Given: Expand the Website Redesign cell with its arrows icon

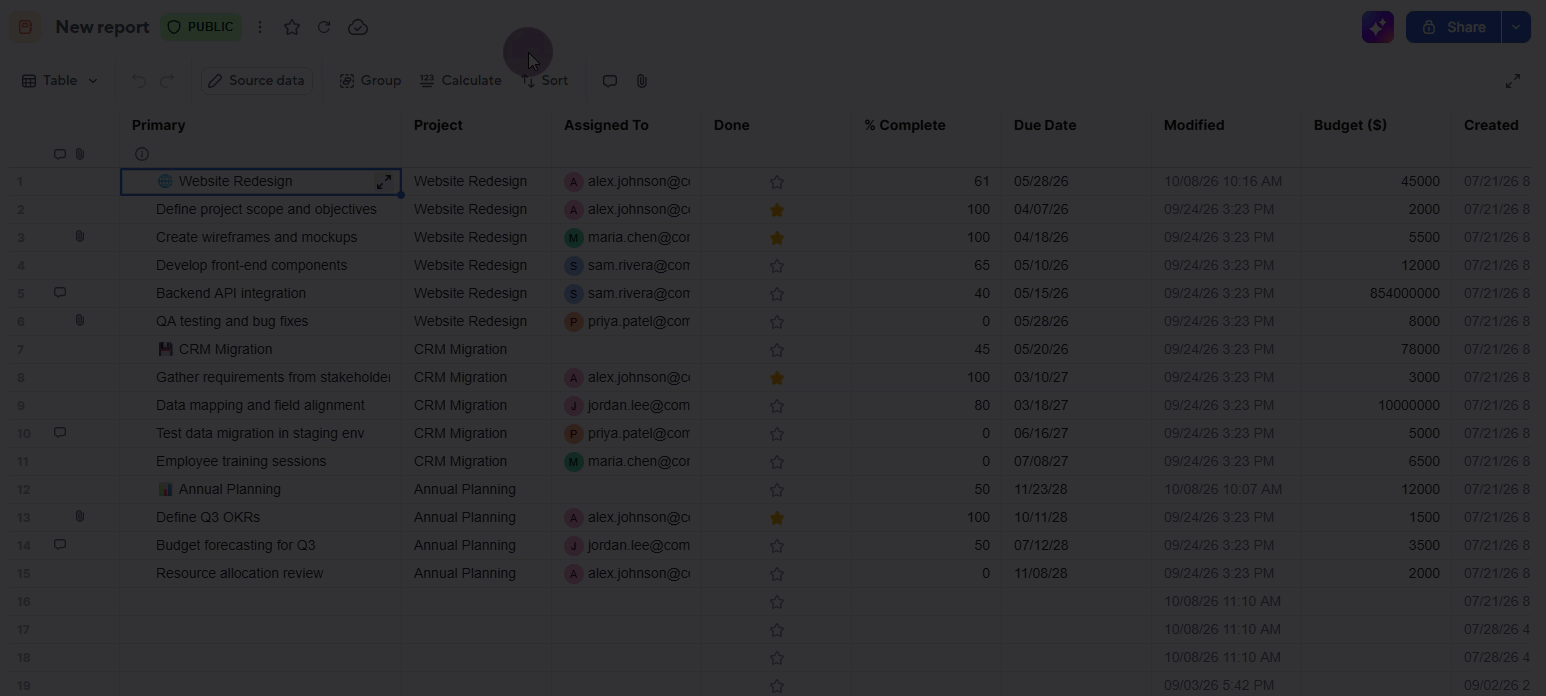Looking at the screenshot, I should (384, 181).
